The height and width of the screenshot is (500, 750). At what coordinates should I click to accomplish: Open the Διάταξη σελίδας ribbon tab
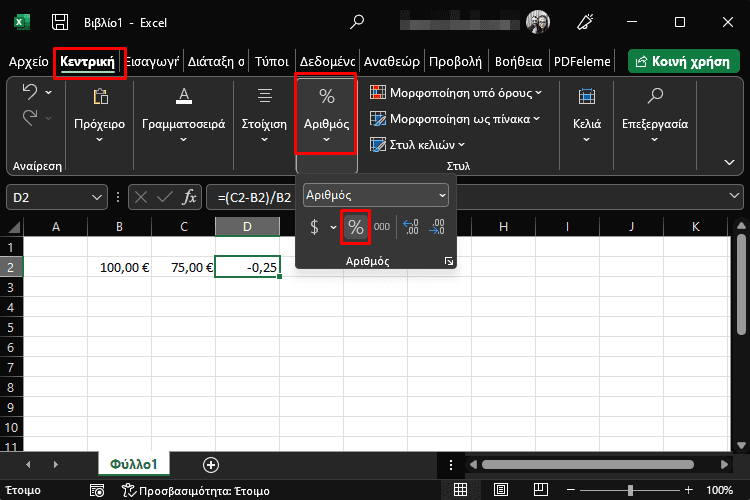(x=216, y=62)
